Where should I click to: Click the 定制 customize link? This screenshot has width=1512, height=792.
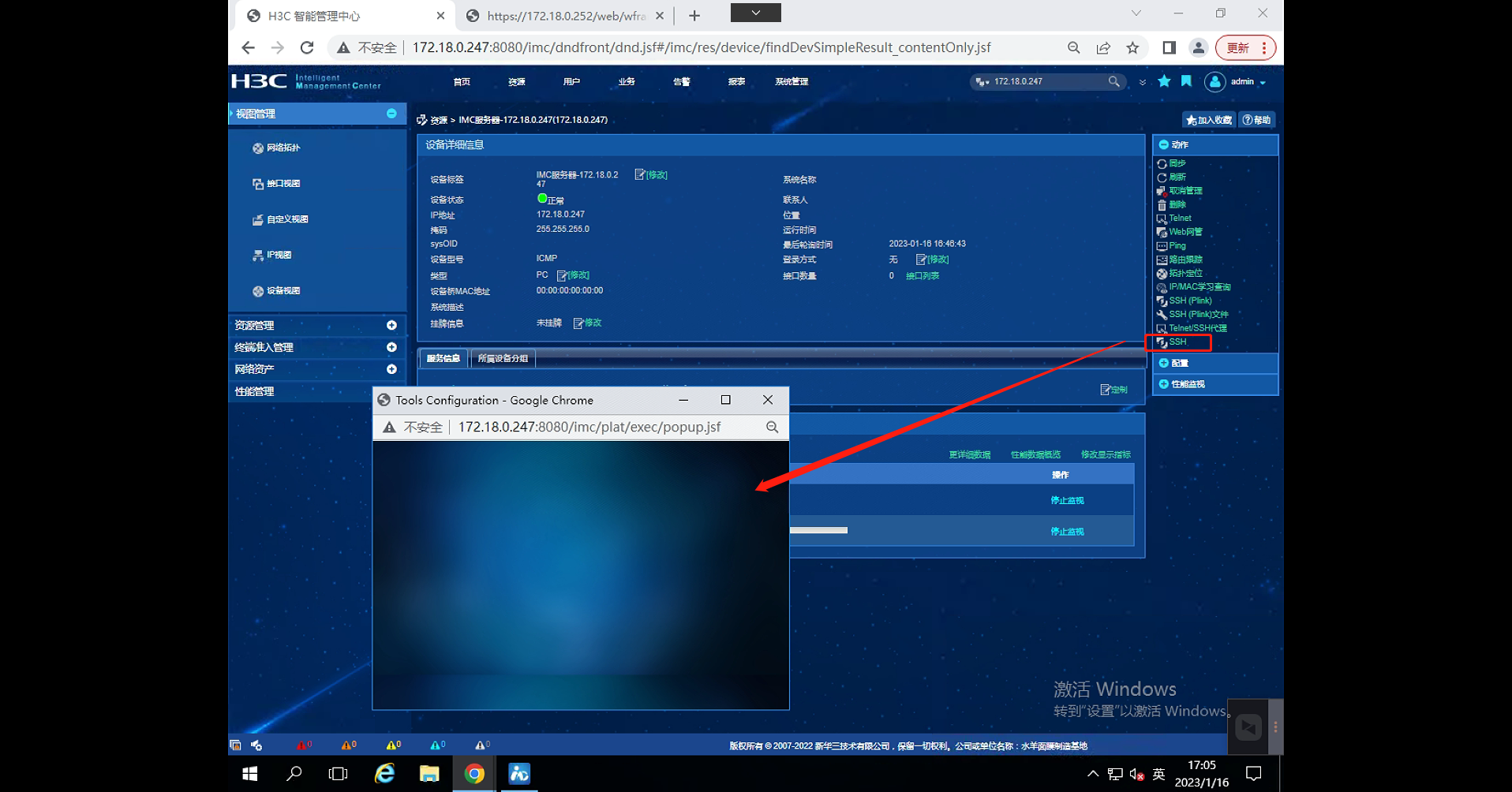(1114, 390)
